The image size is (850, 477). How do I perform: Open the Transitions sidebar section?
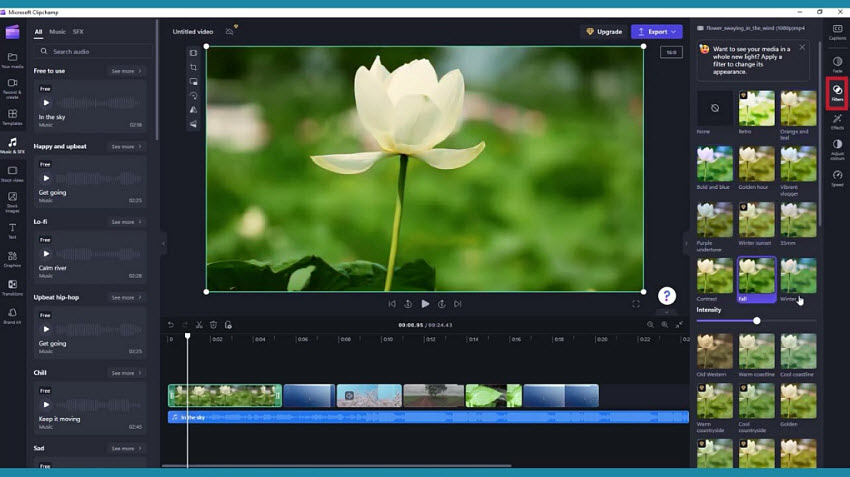pyautogui.click(x=12, y=287)
